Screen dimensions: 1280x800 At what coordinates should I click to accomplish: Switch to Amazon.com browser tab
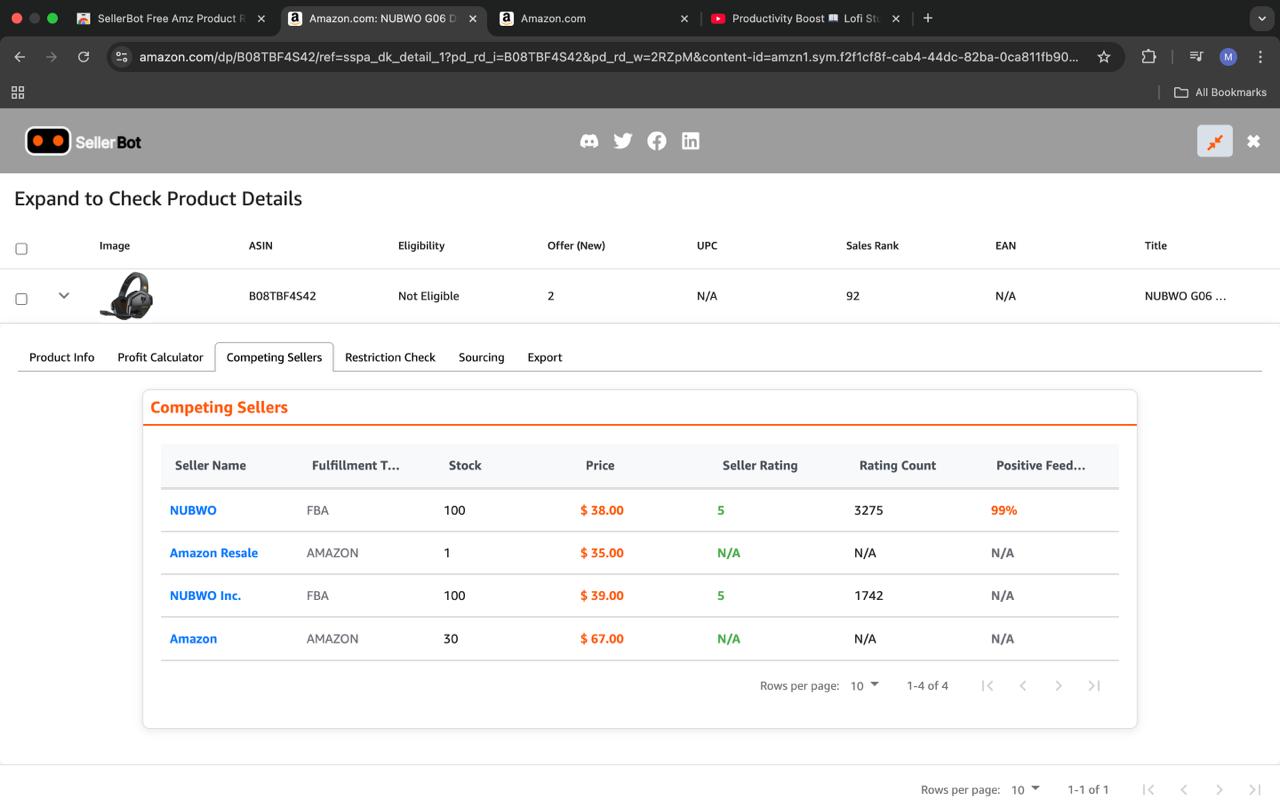tap(594, 18)
